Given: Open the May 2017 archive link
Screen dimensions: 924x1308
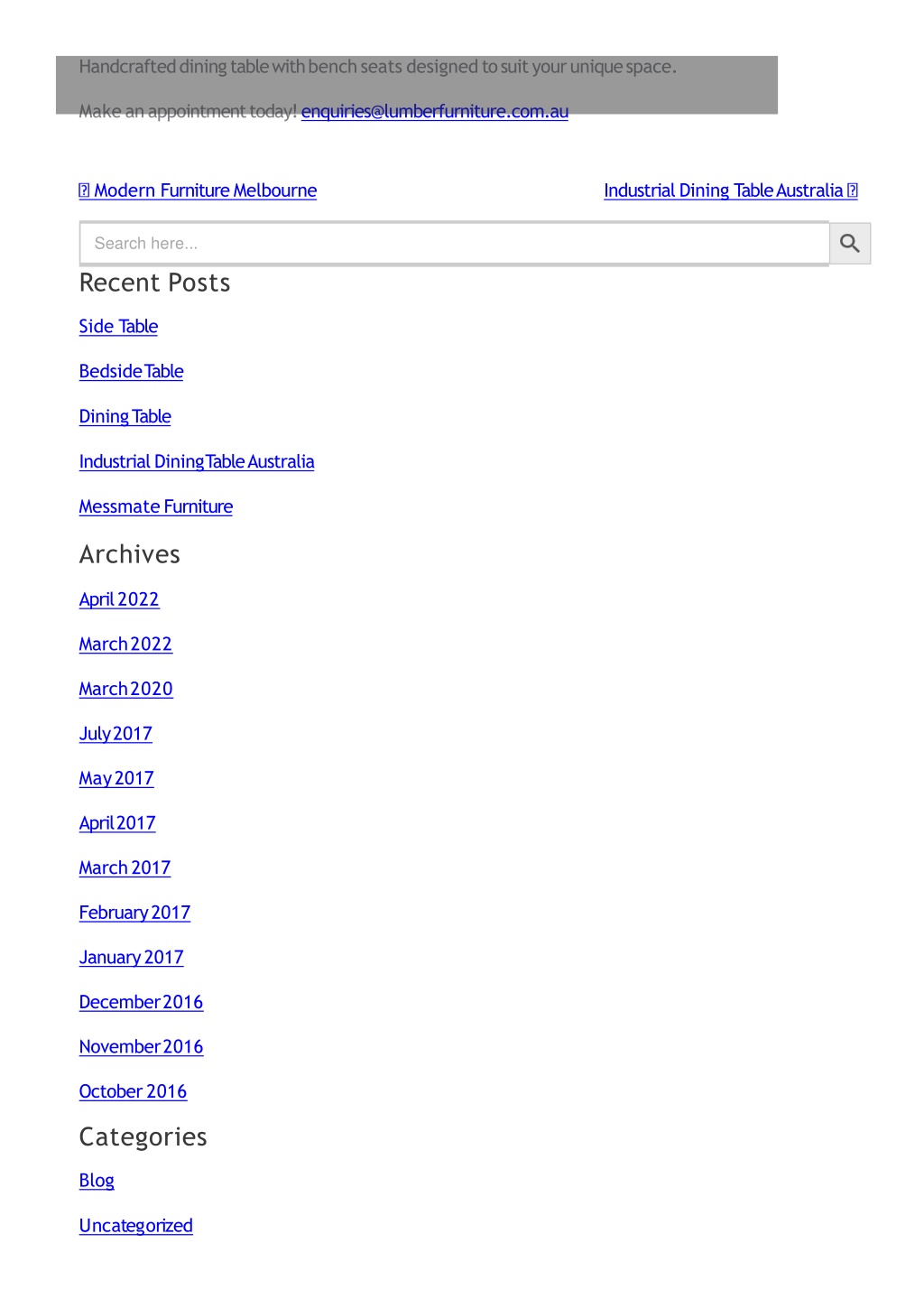Looking at the screenshot, I should 116,778.
